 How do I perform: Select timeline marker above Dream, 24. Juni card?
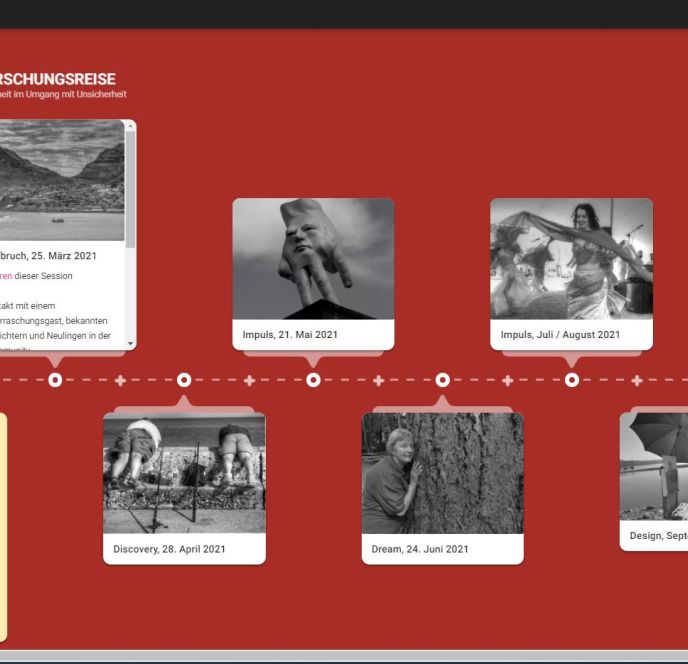[442, 380]
